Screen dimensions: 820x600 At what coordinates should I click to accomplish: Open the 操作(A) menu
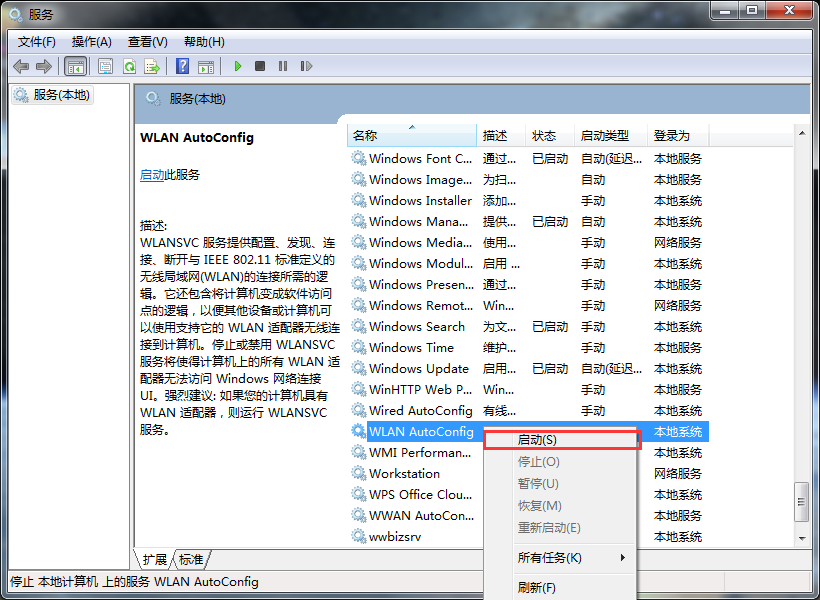click(x=91, y=41)
